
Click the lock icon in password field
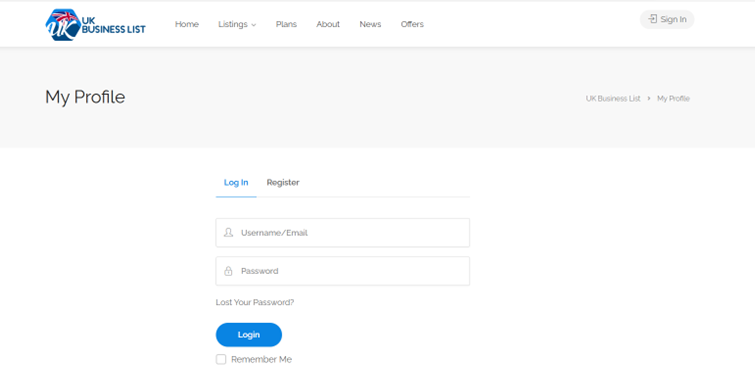click(228, 271)
